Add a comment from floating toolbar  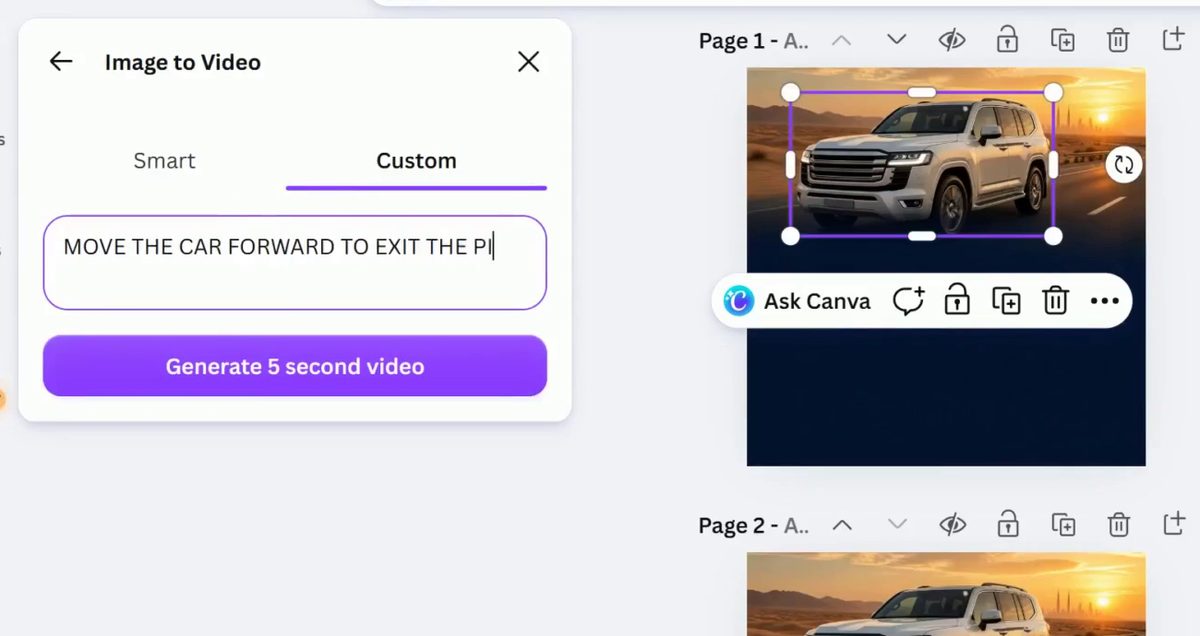tap(908, 301)
